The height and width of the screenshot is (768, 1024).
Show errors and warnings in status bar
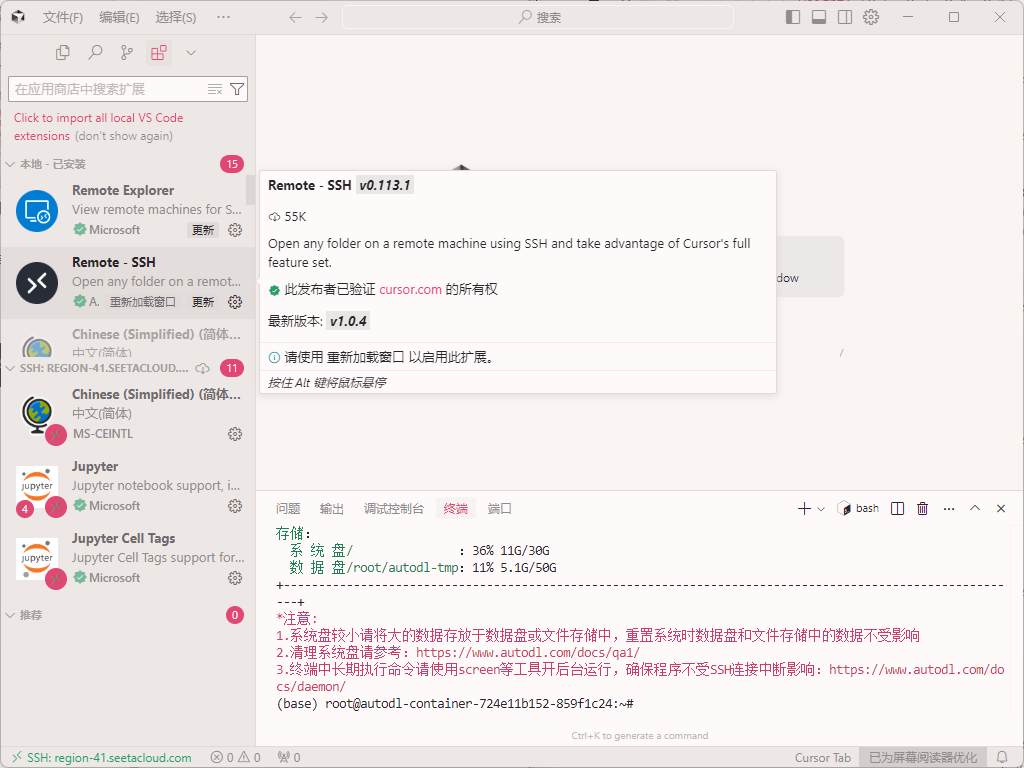click(236, 758)
